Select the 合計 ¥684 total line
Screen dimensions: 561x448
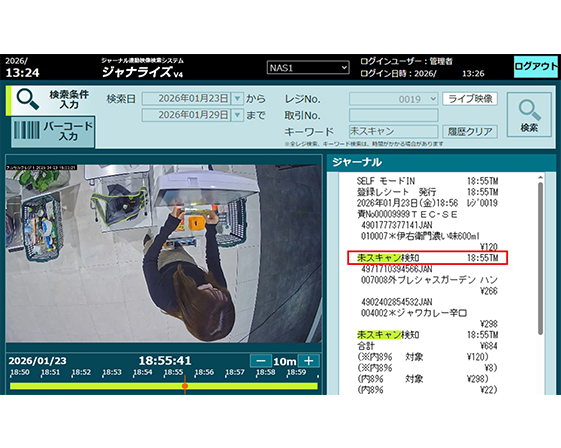point(428,346)
